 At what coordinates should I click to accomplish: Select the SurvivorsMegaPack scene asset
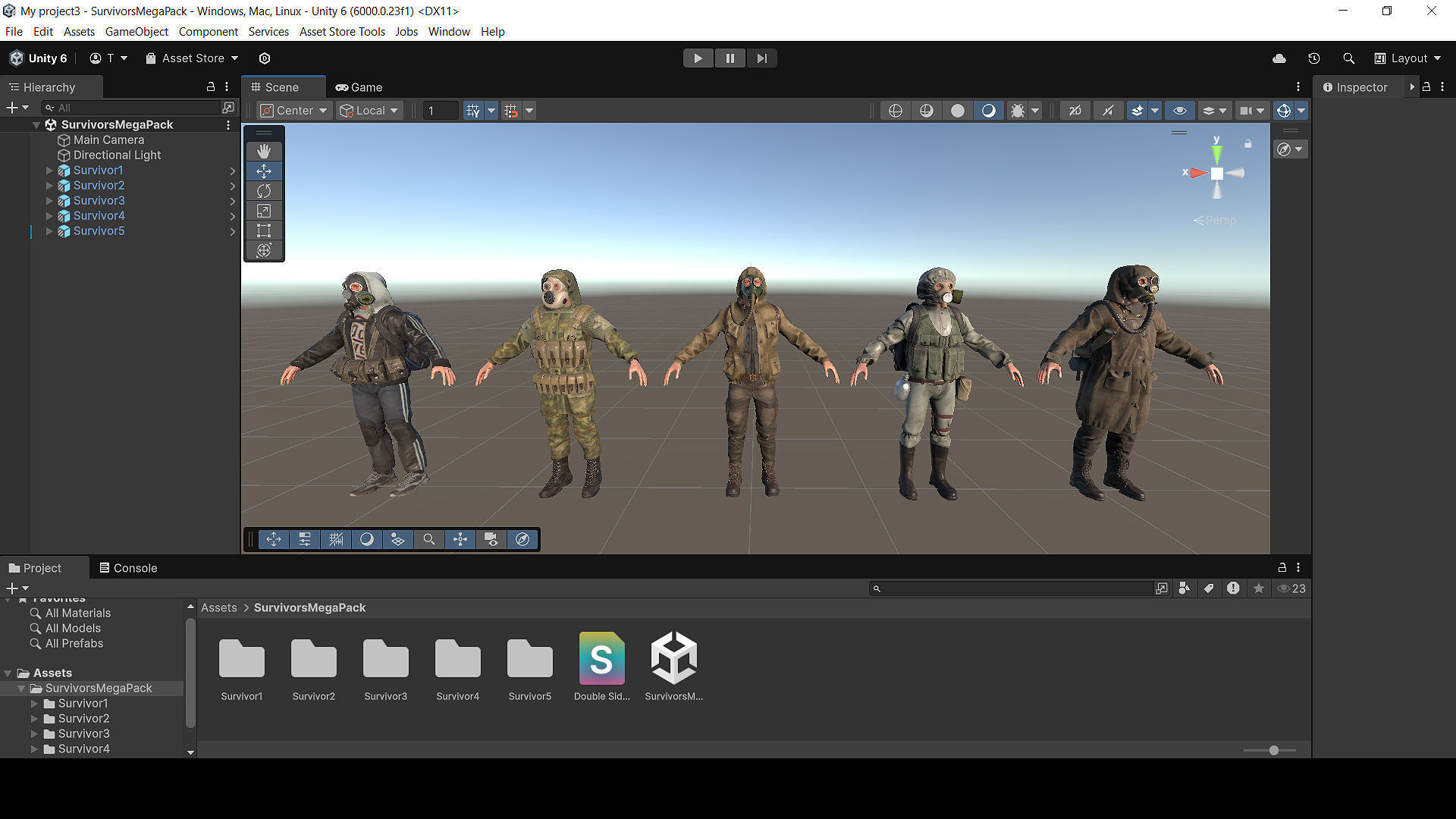click(x=673, y=667)
